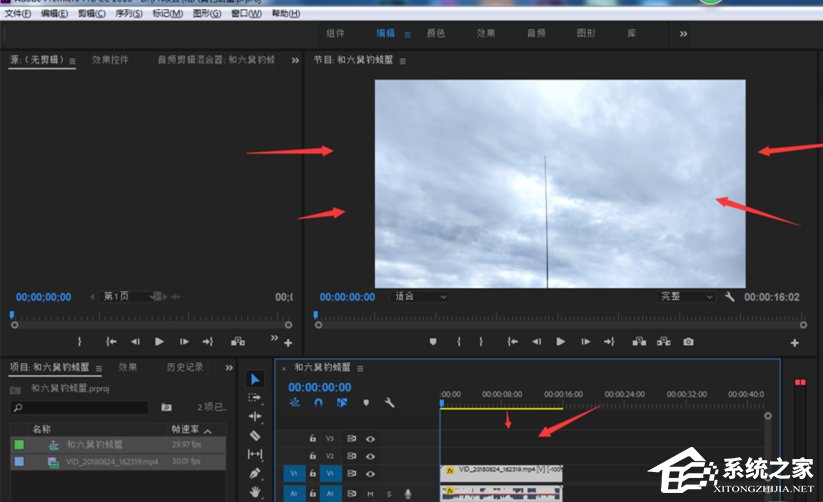This screenshot has width=823, height=502.
Task: Select the Pen tool
Action: coord(255,473)
